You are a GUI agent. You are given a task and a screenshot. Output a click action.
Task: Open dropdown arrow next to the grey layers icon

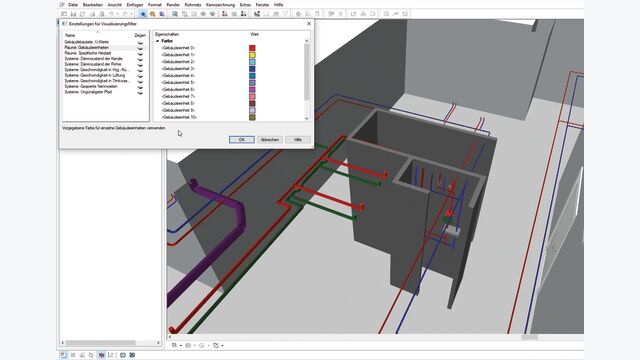coord(194,346)
